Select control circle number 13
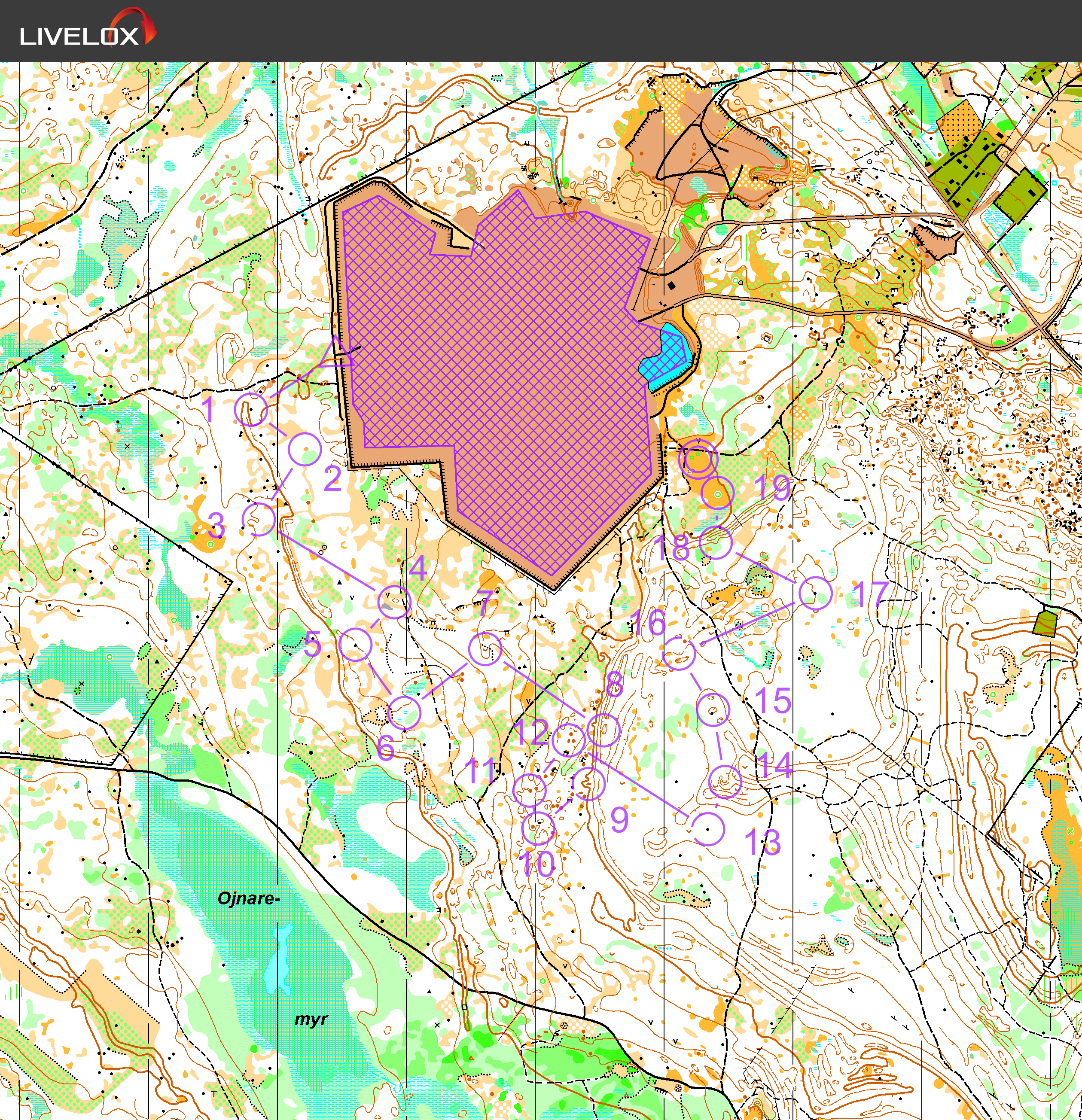This screenshot has width=1082, height=1120. 708,828
